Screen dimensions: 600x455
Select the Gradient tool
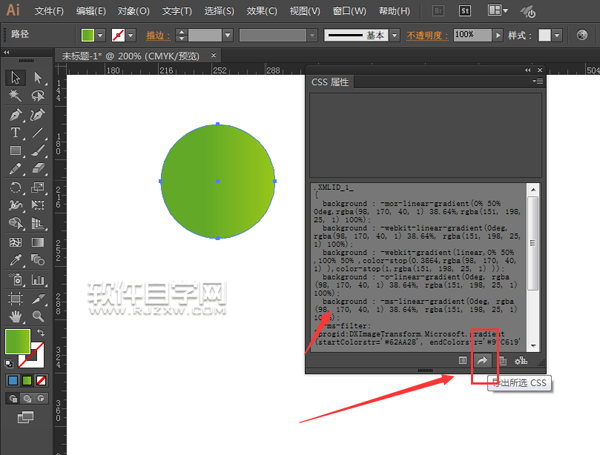[x=38, y=242]
